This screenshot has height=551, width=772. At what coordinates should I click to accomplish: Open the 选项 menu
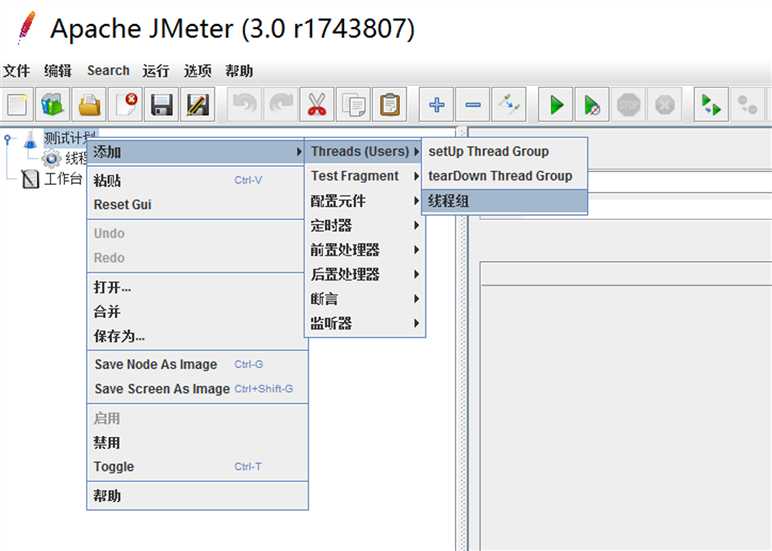[197, 71]
